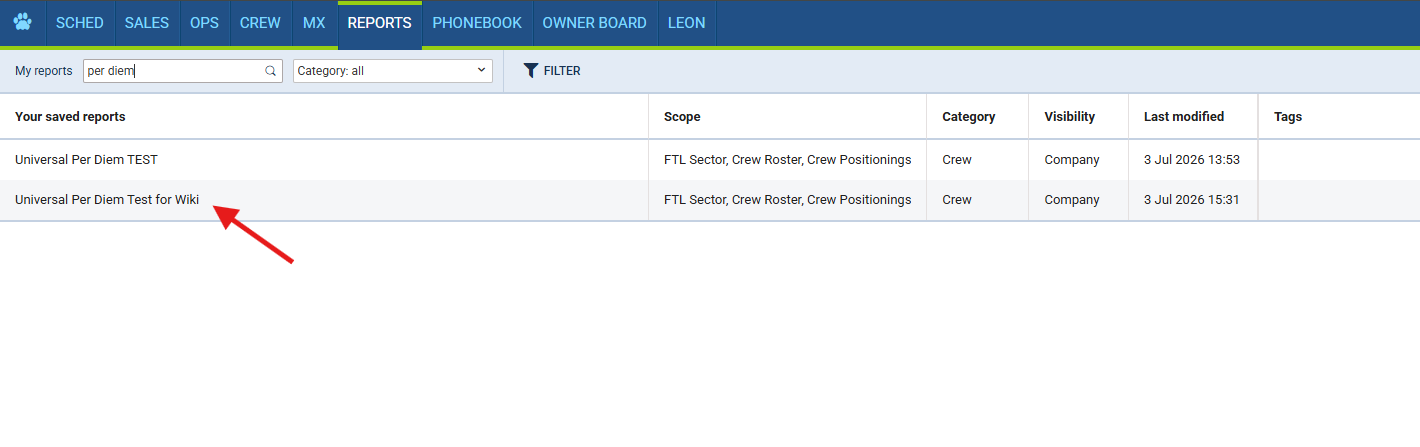Switch to the SALES tab
The image size is (1420, 447).
(x=147, y=23)
